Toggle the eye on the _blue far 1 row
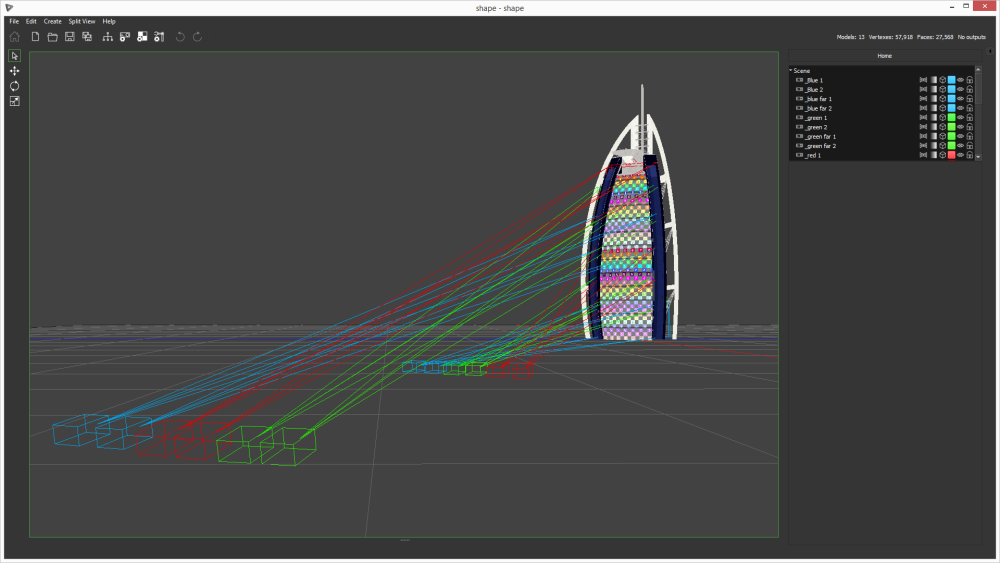This screenshot has width=1000, height=563. [960, 99]
